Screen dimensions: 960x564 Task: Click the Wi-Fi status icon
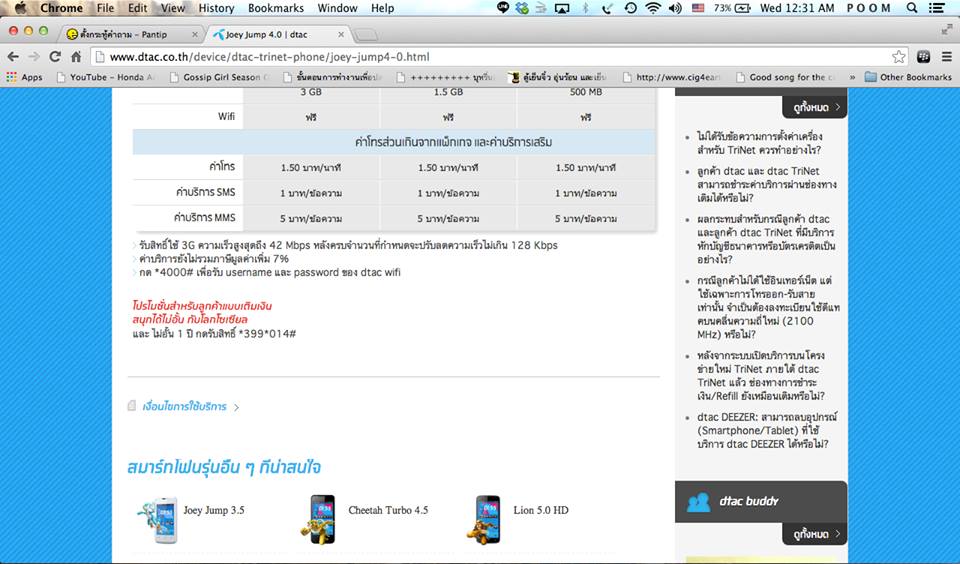pos(653,8)
